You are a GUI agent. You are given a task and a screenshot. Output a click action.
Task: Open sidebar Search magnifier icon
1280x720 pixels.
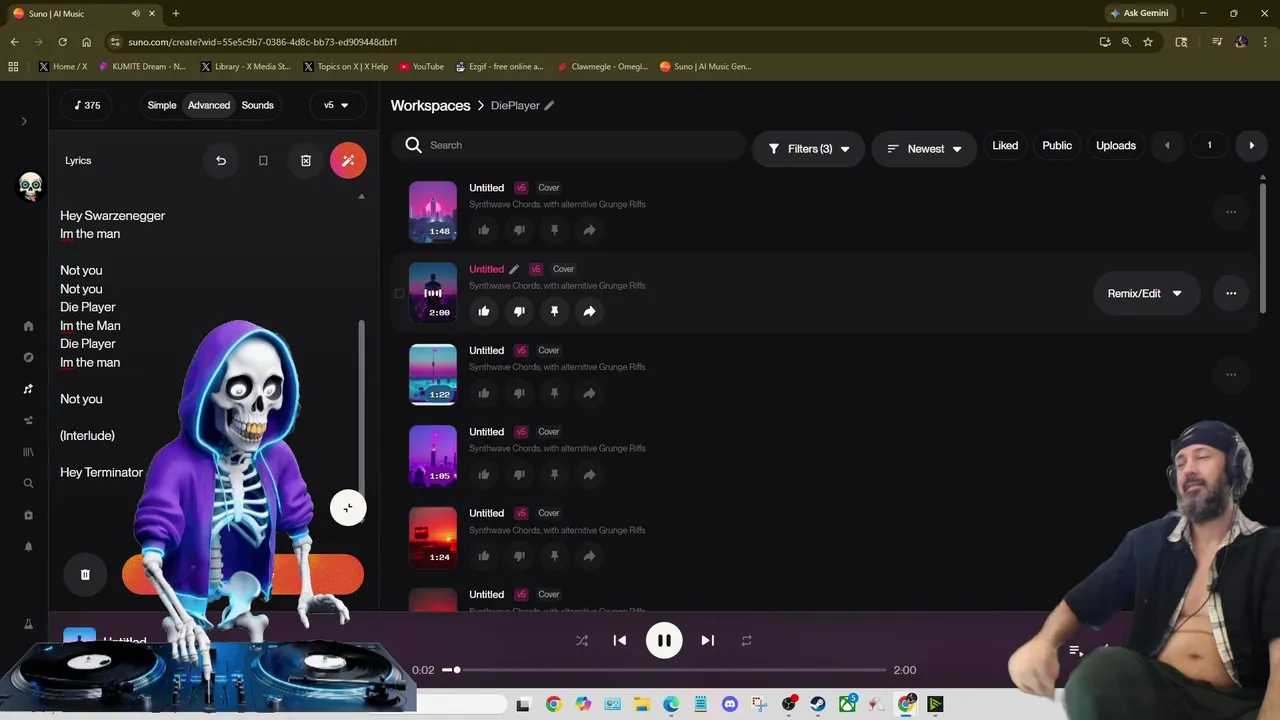tap(28, 483)
